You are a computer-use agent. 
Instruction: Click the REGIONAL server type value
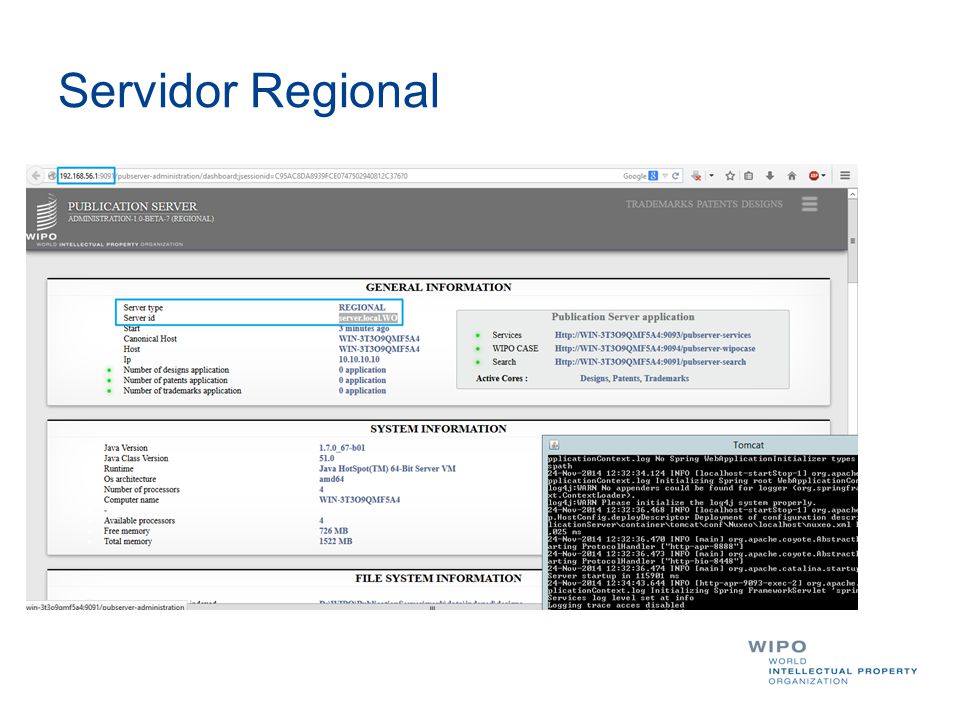click(x=362, y=307)
